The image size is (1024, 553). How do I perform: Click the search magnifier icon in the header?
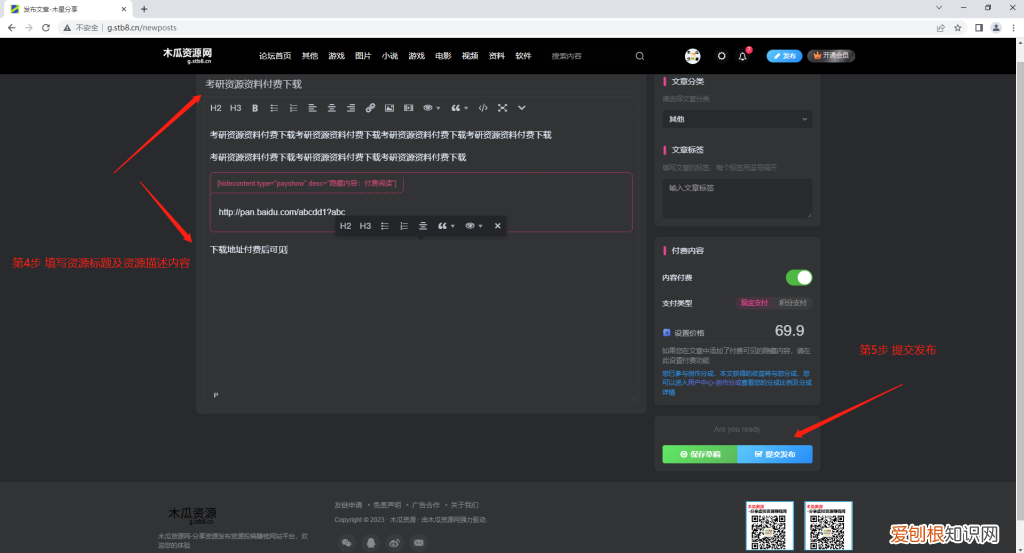pos(640,56)
